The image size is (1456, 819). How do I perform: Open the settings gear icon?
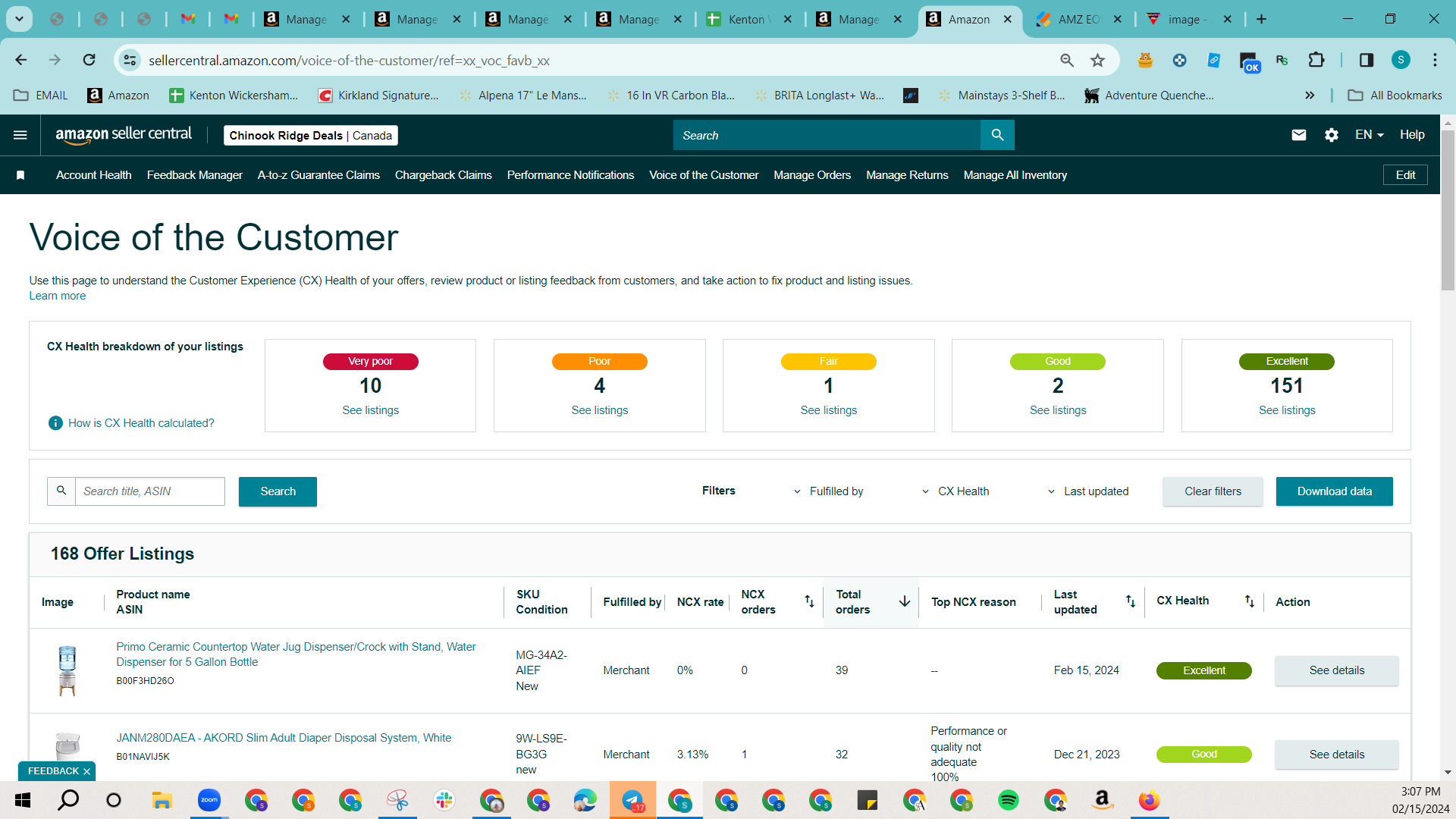(1332, 135)
